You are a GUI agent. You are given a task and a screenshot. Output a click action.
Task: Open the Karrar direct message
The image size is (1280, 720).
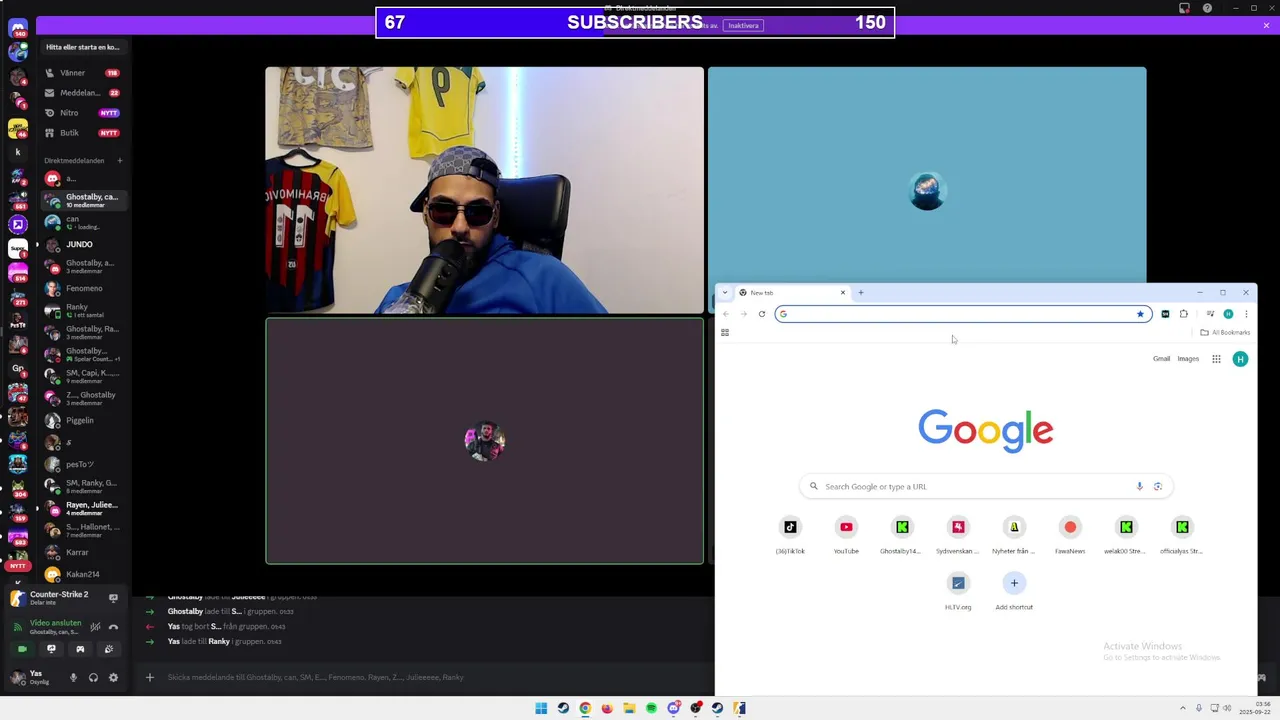82,553
